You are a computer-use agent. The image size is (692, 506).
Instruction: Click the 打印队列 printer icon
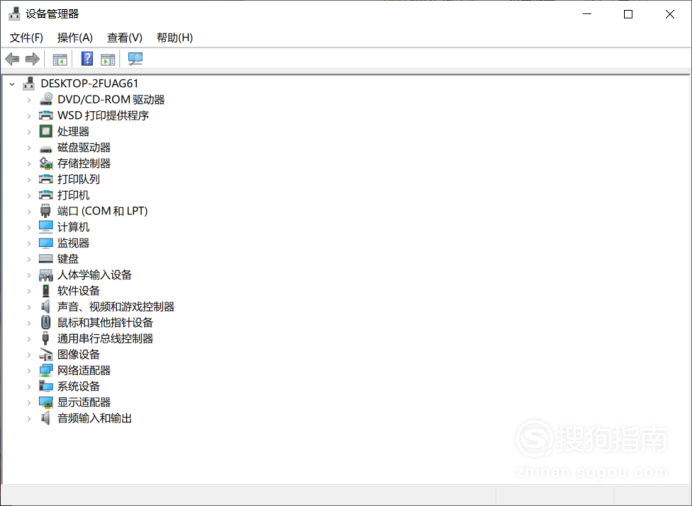click(46, 179)
